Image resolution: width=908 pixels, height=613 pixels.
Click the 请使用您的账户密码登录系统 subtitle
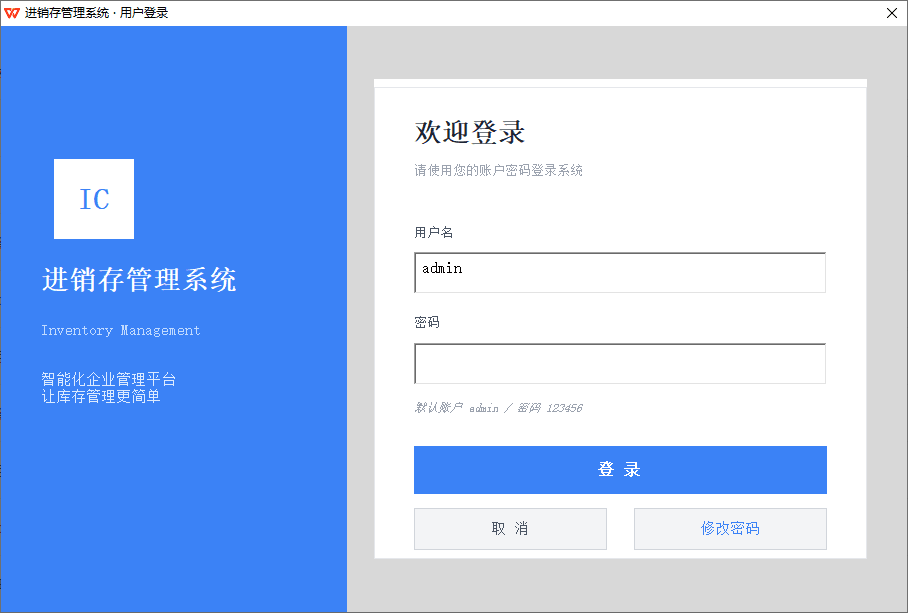pos(498,170)
